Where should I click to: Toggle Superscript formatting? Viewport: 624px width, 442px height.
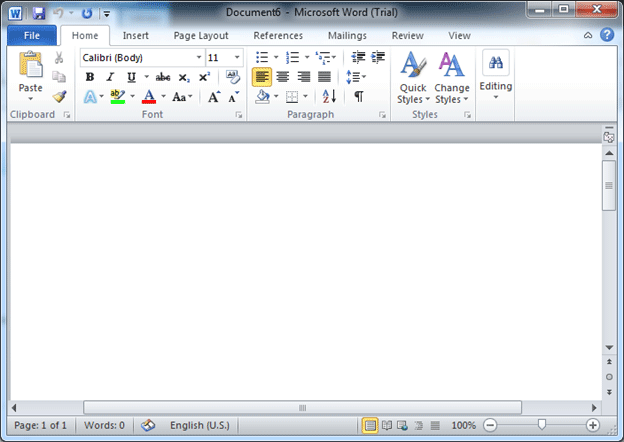205,77
